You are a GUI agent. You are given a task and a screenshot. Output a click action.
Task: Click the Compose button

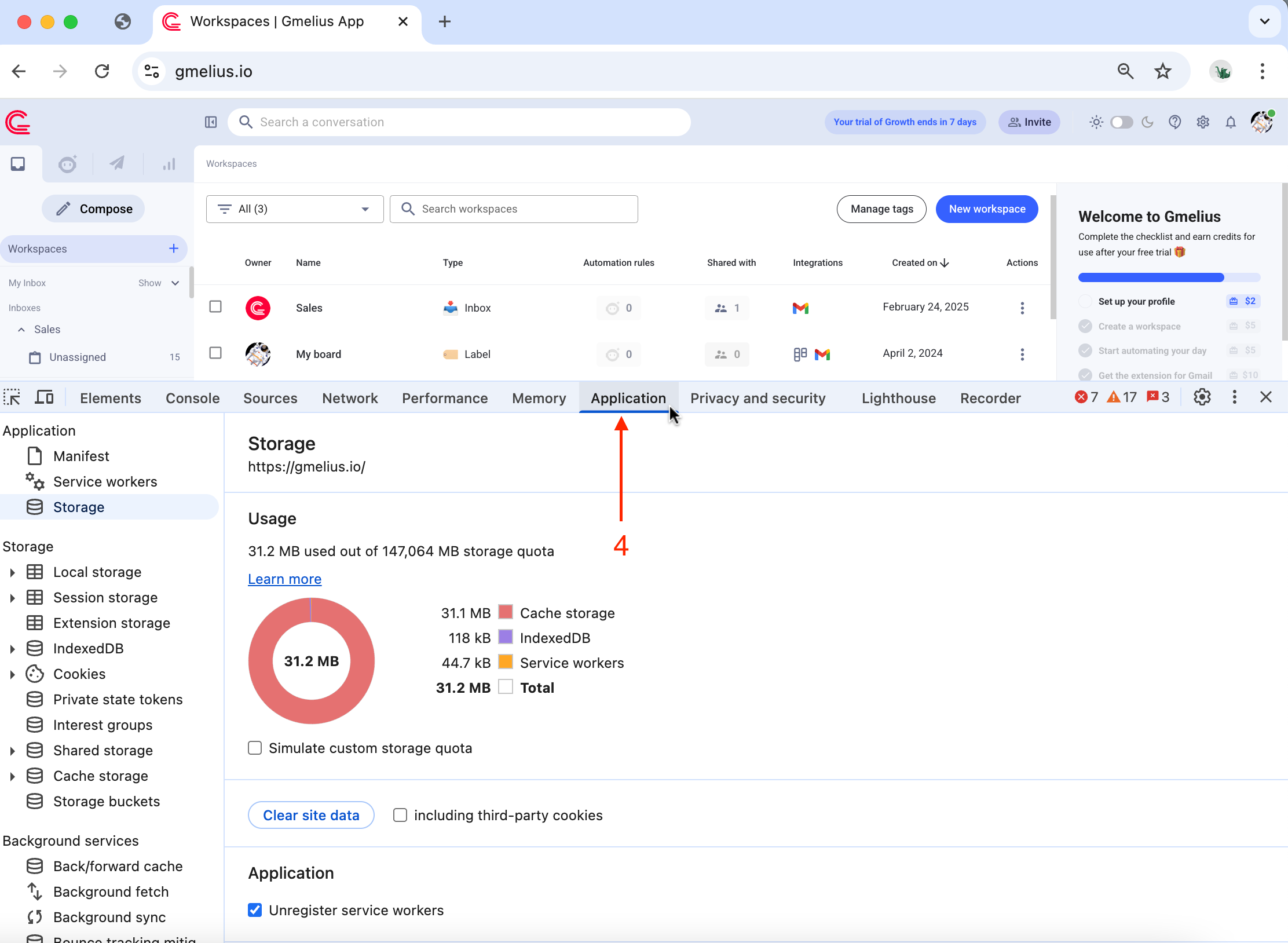tap(93, 209)
